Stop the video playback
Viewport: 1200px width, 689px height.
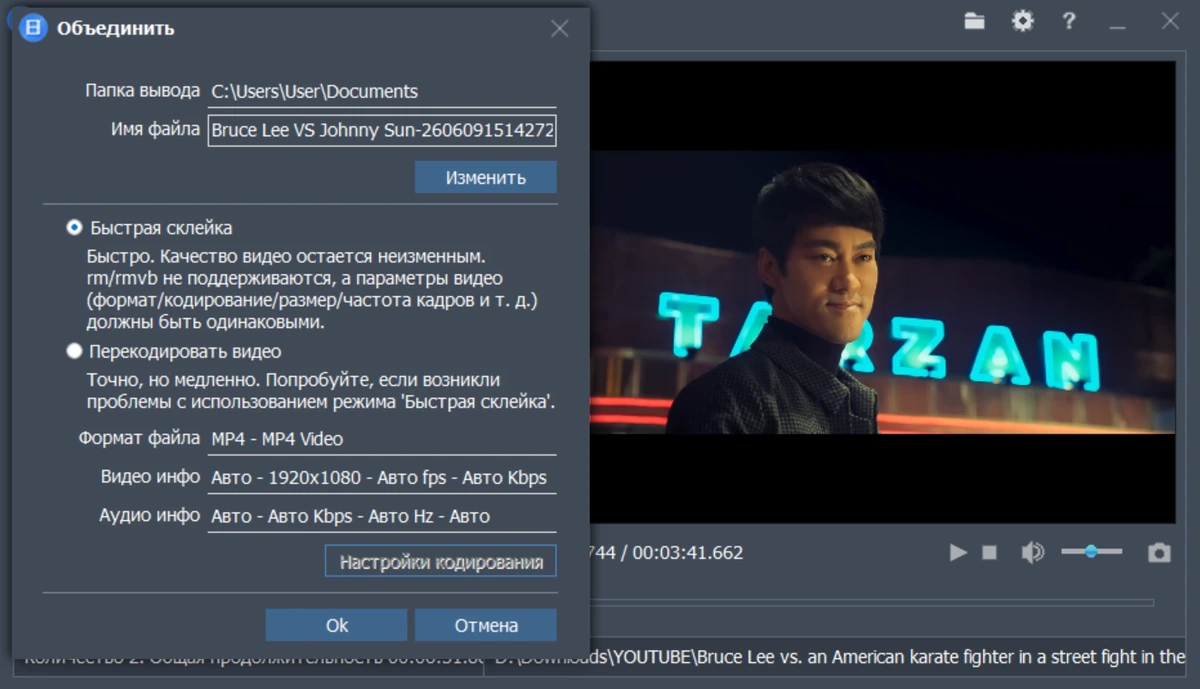click(989, 552)
